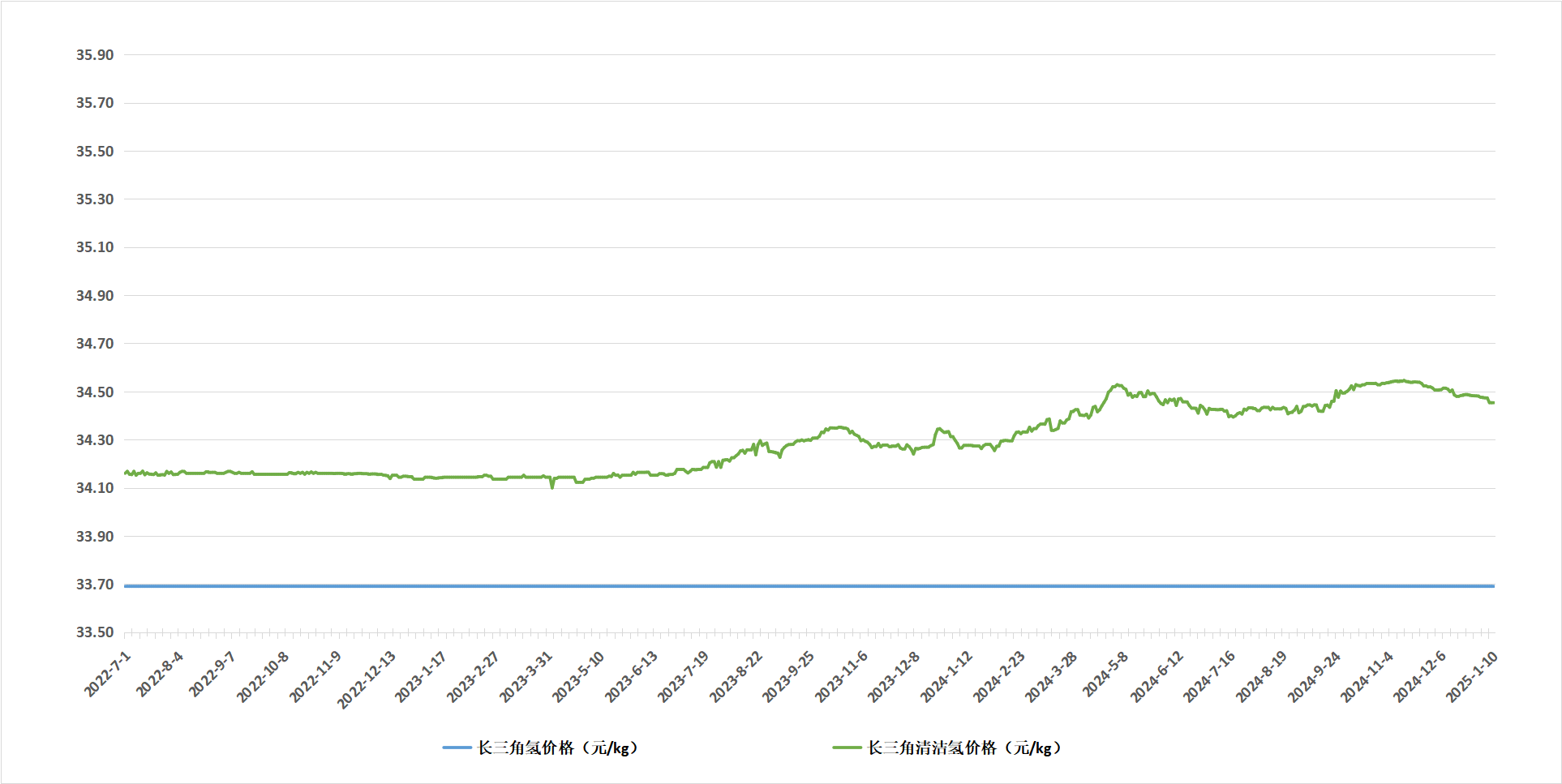Click y-axis value 33.70
This screenshot has height=784, width=1562.
(95, 585)
